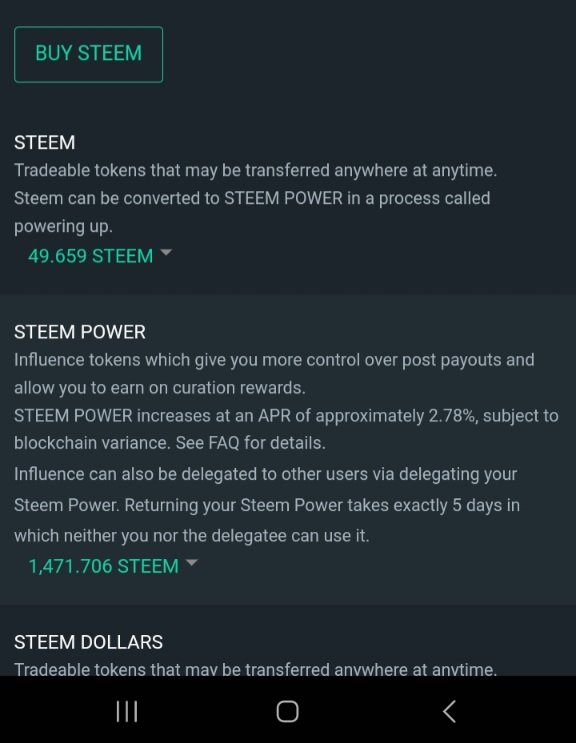Click the 'Steem can be converted' sentence
The height and width of the screenshot is (743, 576).
252,198
